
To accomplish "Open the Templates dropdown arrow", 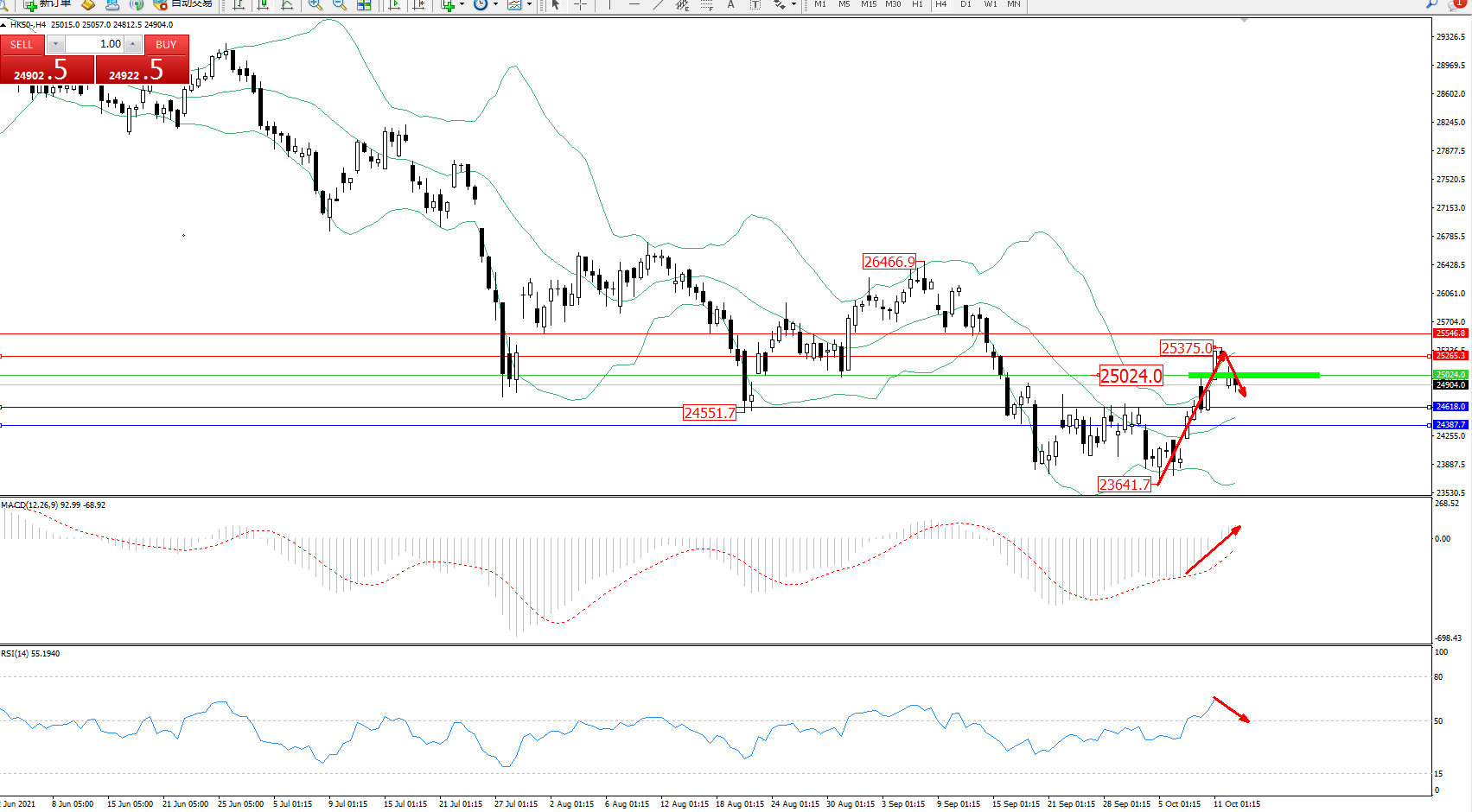I will [x=529, y=4].
